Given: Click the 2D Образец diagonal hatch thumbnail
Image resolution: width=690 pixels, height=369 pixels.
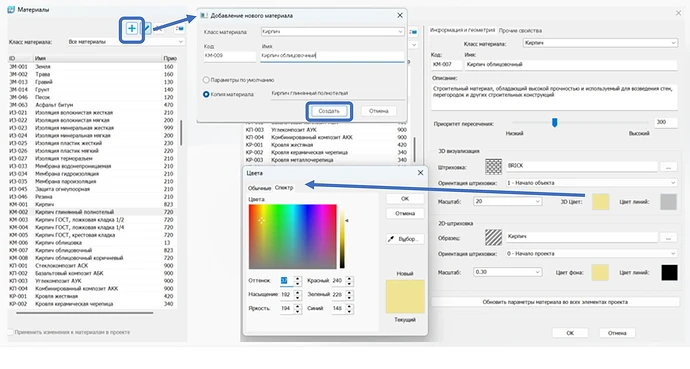Looking at the screenshot, I should point(493,237).
